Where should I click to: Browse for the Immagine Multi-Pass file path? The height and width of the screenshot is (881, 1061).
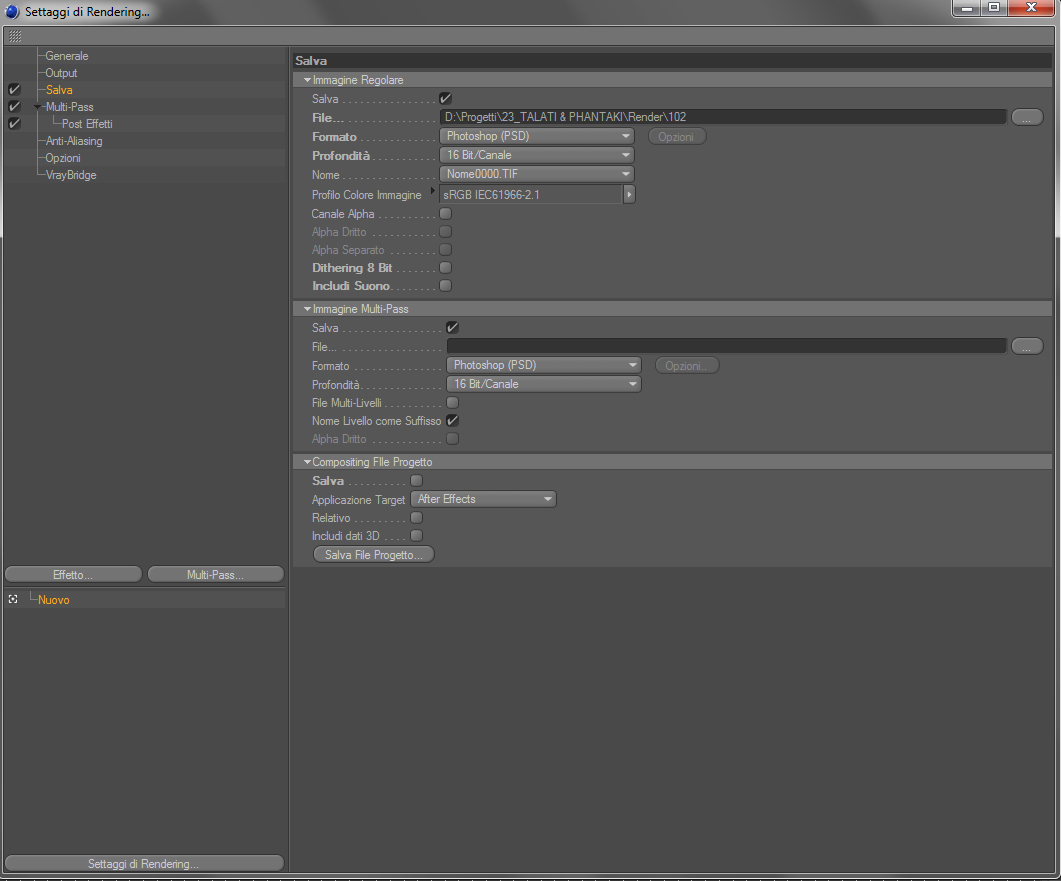[x=1026, y=346]
